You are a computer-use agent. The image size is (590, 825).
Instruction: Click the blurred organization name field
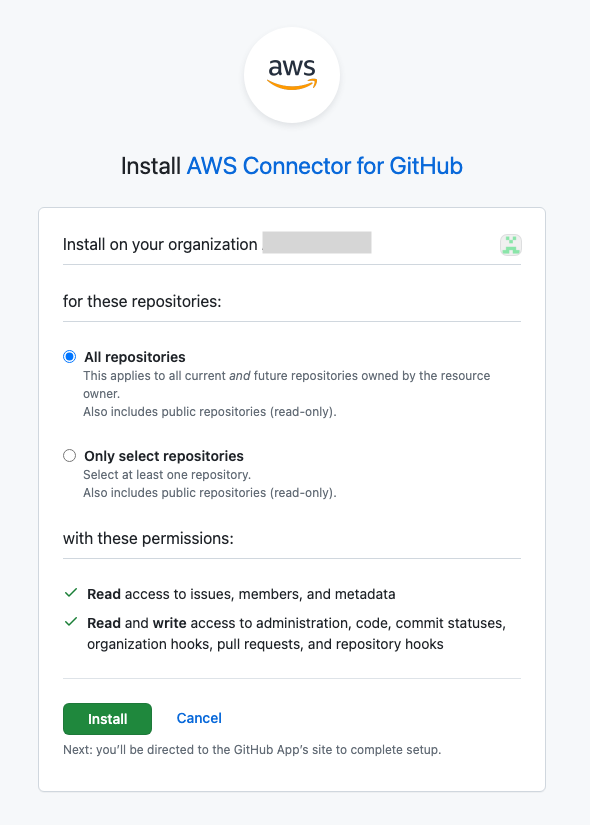point(316,242)
